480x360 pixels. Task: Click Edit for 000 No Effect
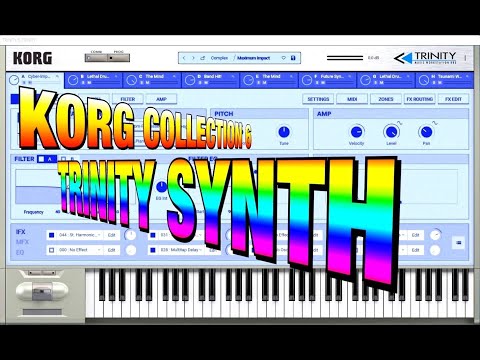(111, 250)
